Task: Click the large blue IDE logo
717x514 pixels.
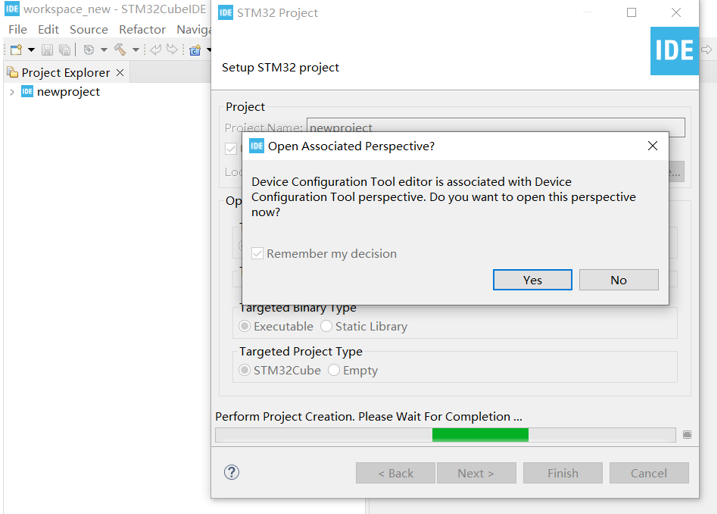Action: point(674,51)
